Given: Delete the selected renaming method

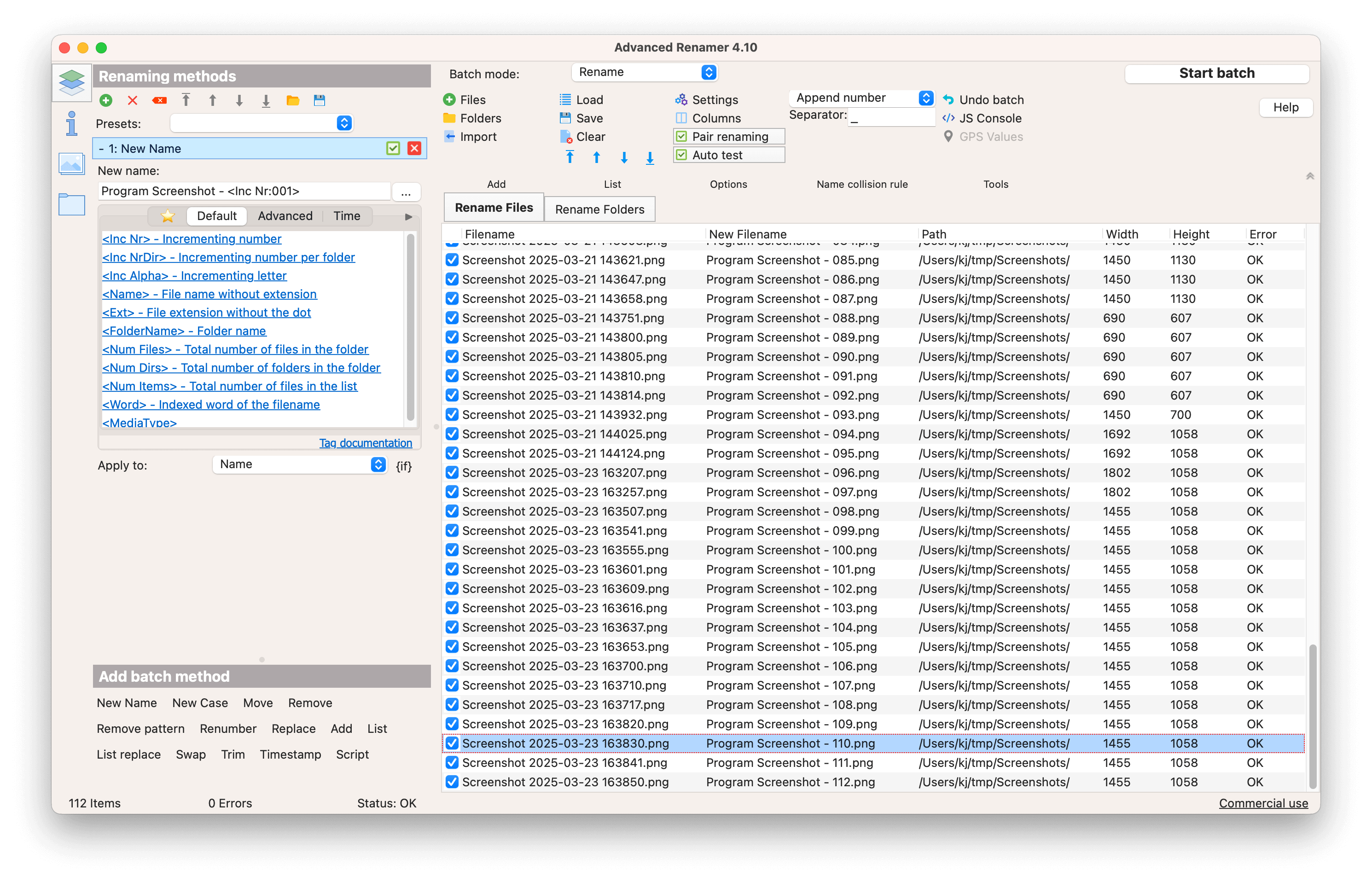Looking at the screenshot, I should tap(132, 100).
